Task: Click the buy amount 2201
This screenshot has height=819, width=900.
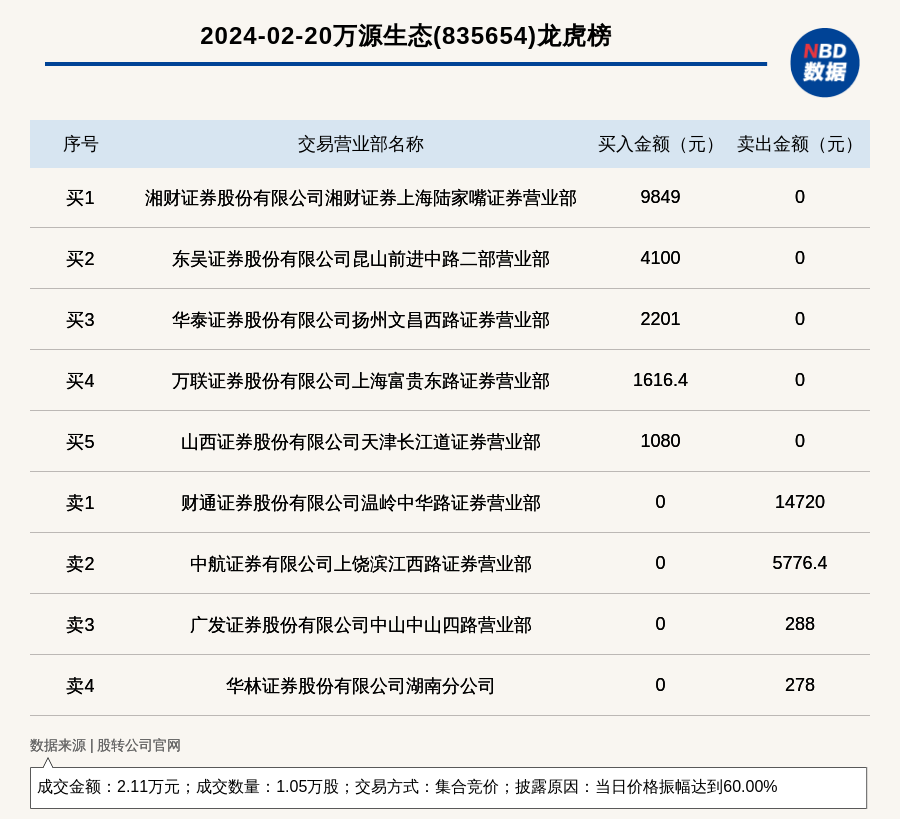Action: tap(660, 319)
